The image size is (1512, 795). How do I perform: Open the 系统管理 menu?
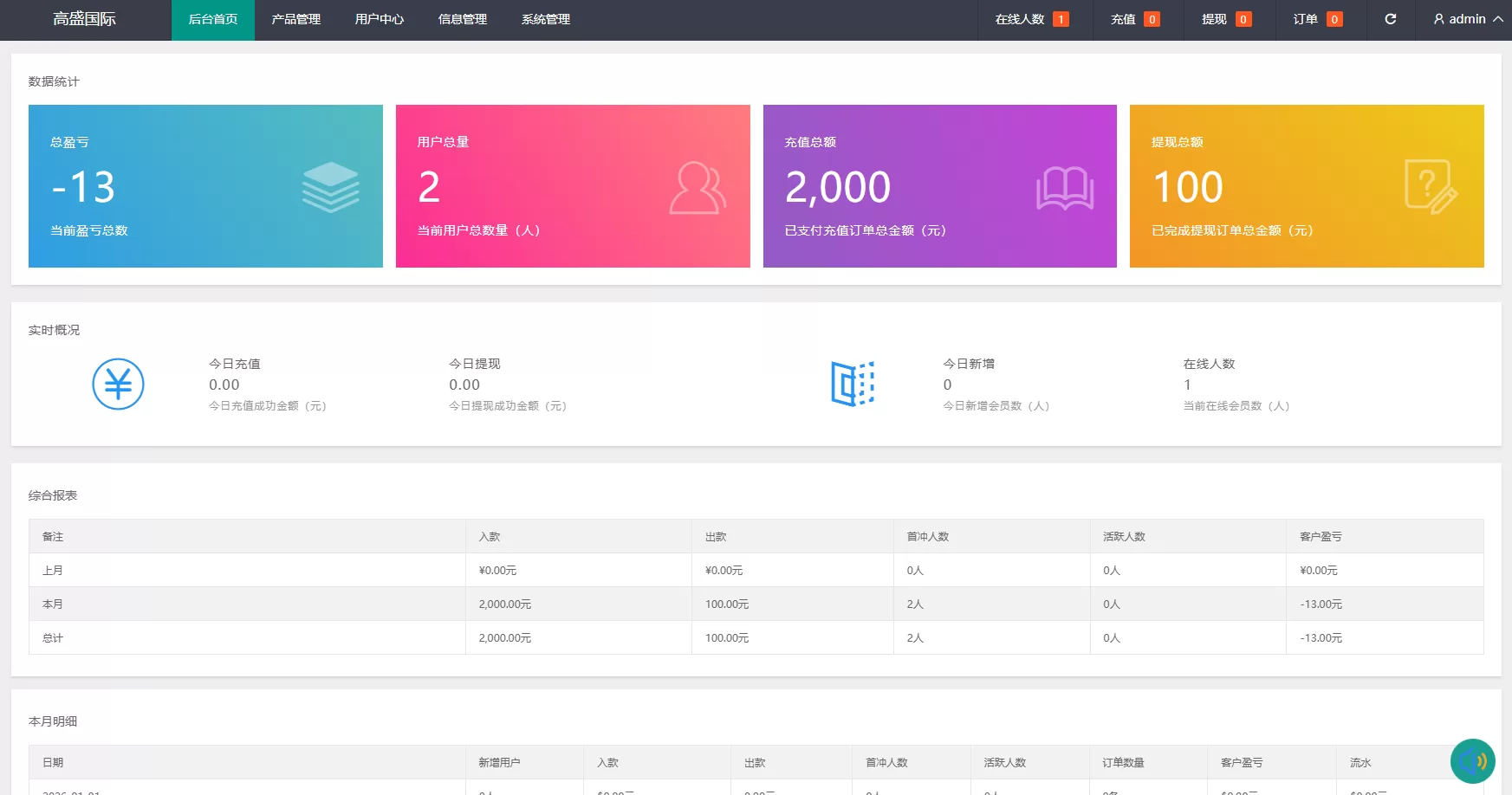pos(545,18)
